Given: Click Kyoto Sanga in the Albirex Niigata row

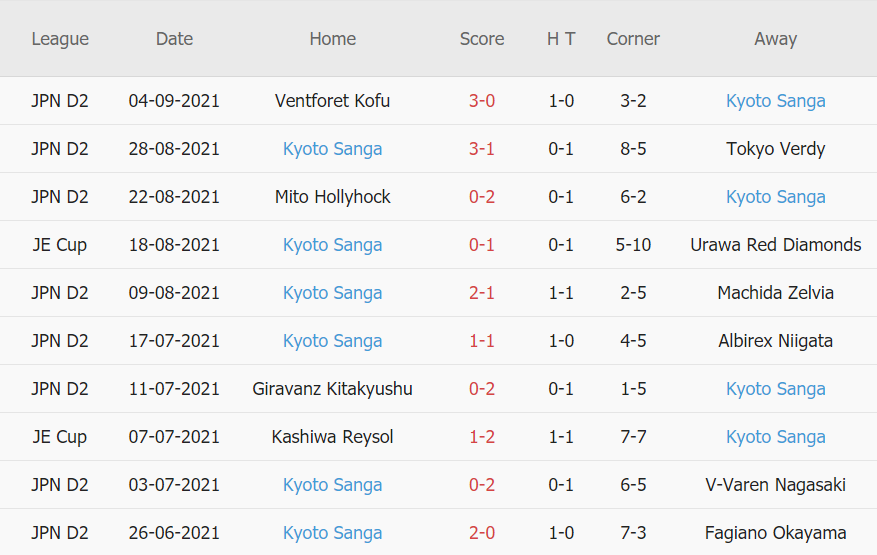Looking at the screenshot, I should tap(332, 341).
